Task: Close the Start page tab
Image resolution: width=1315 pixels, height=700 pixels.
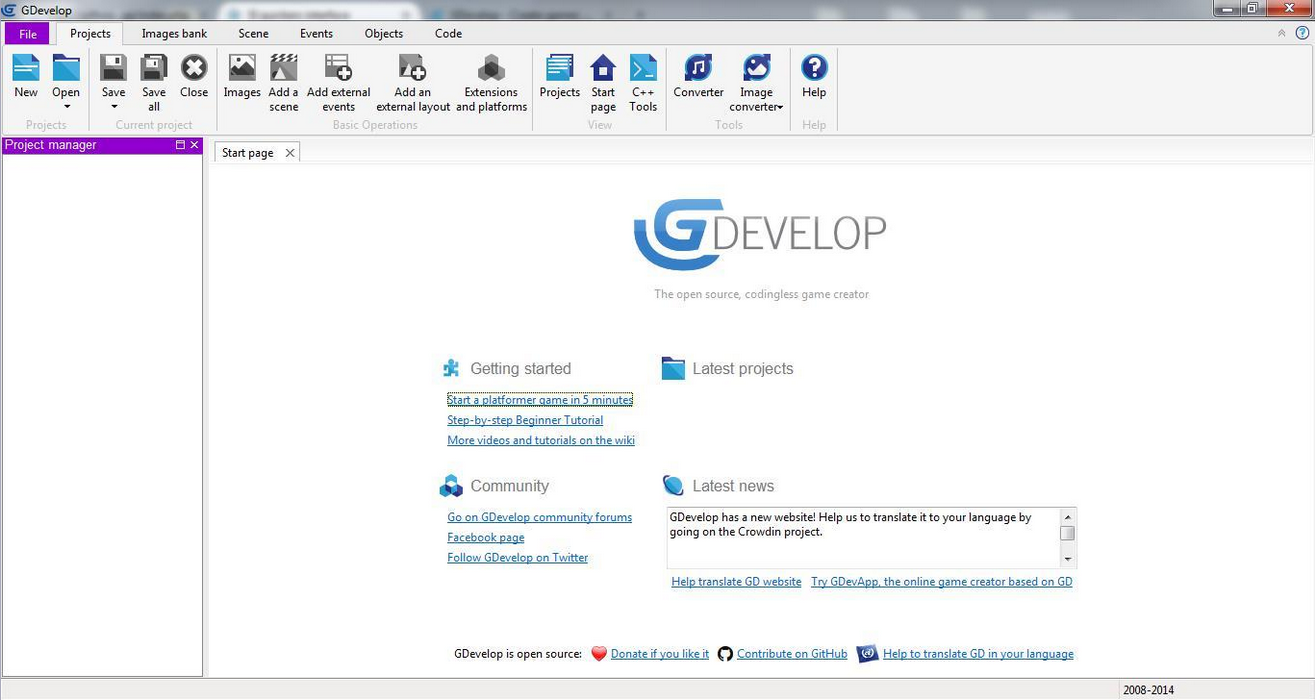Action: 290,153
